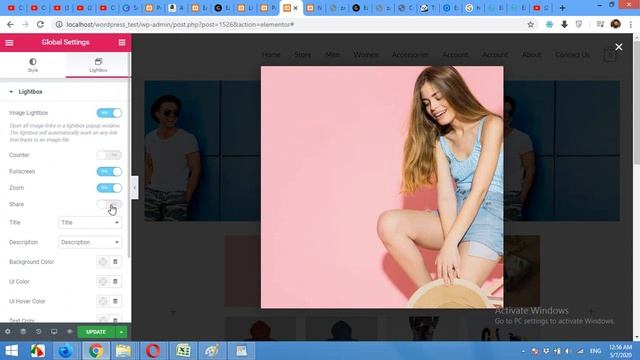The image size is (640, 360).
Task: Click the About menu link
Action: (531, 55)
